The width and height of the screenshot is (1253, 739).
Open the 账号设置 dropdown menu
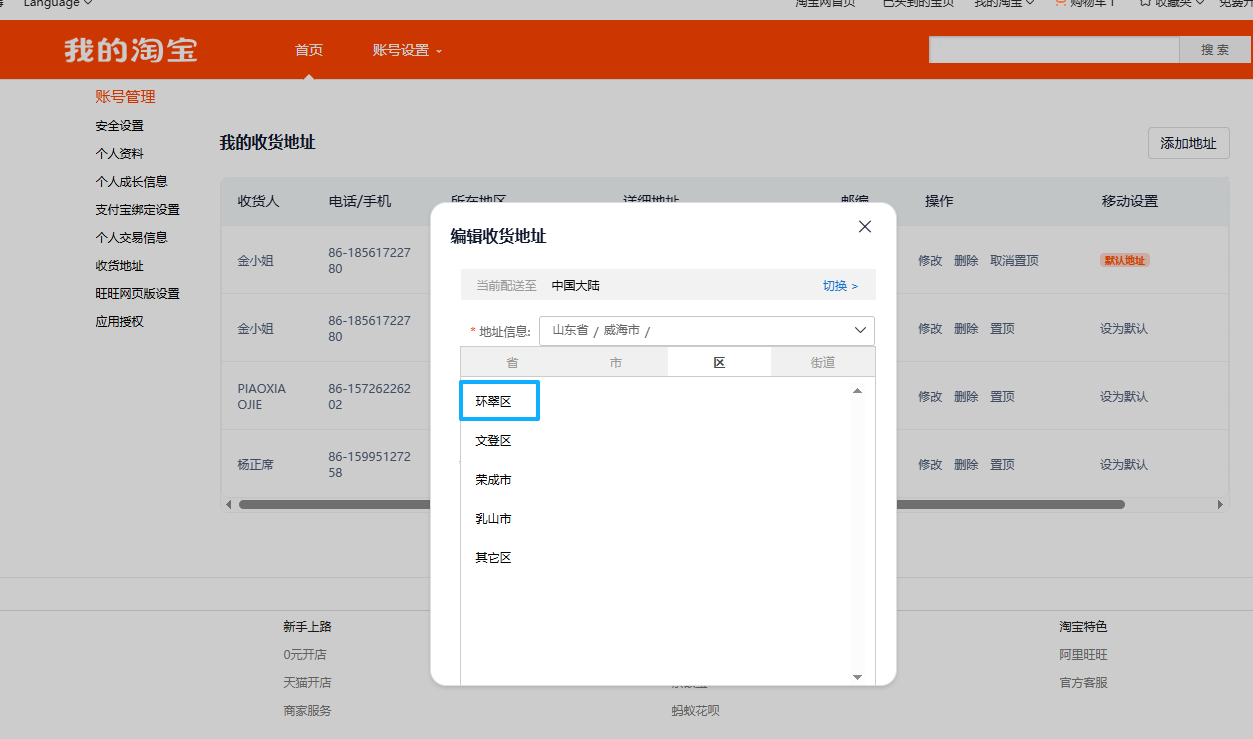pos(407,50)
